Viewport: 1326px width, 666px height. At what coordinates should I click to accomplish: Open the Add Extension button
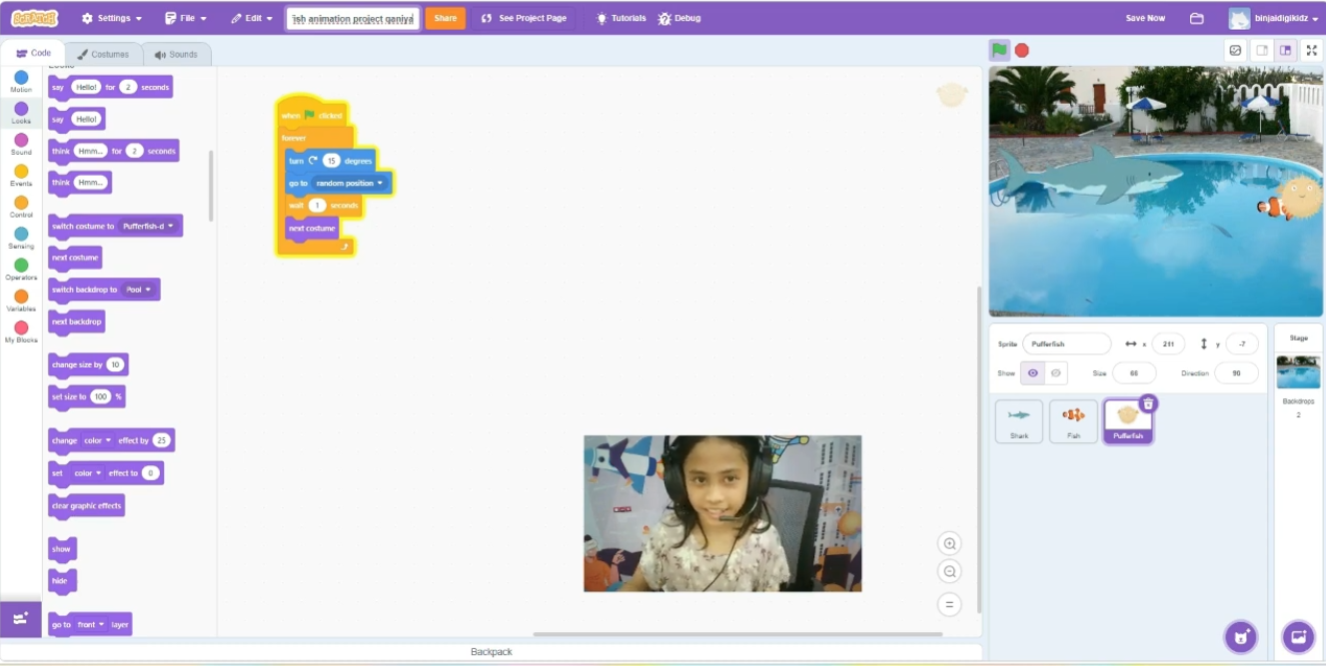[21, 618]
